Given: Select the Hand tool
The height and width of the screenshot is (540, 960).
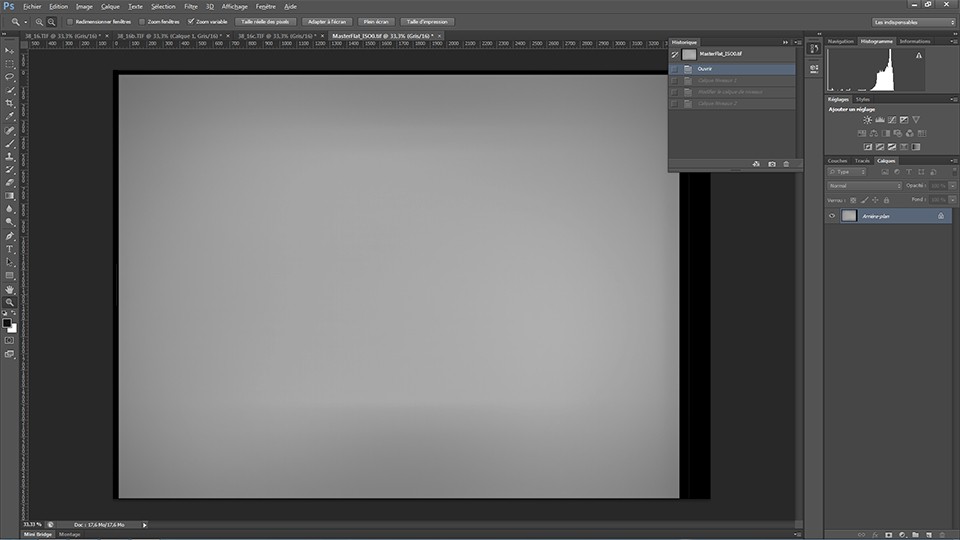Looking at the screenshot, I should click(9, 289).
